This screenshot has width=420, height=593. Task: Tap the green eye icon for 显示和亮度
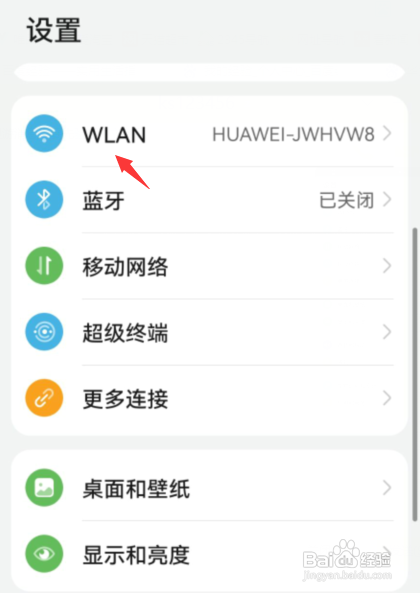44,554
